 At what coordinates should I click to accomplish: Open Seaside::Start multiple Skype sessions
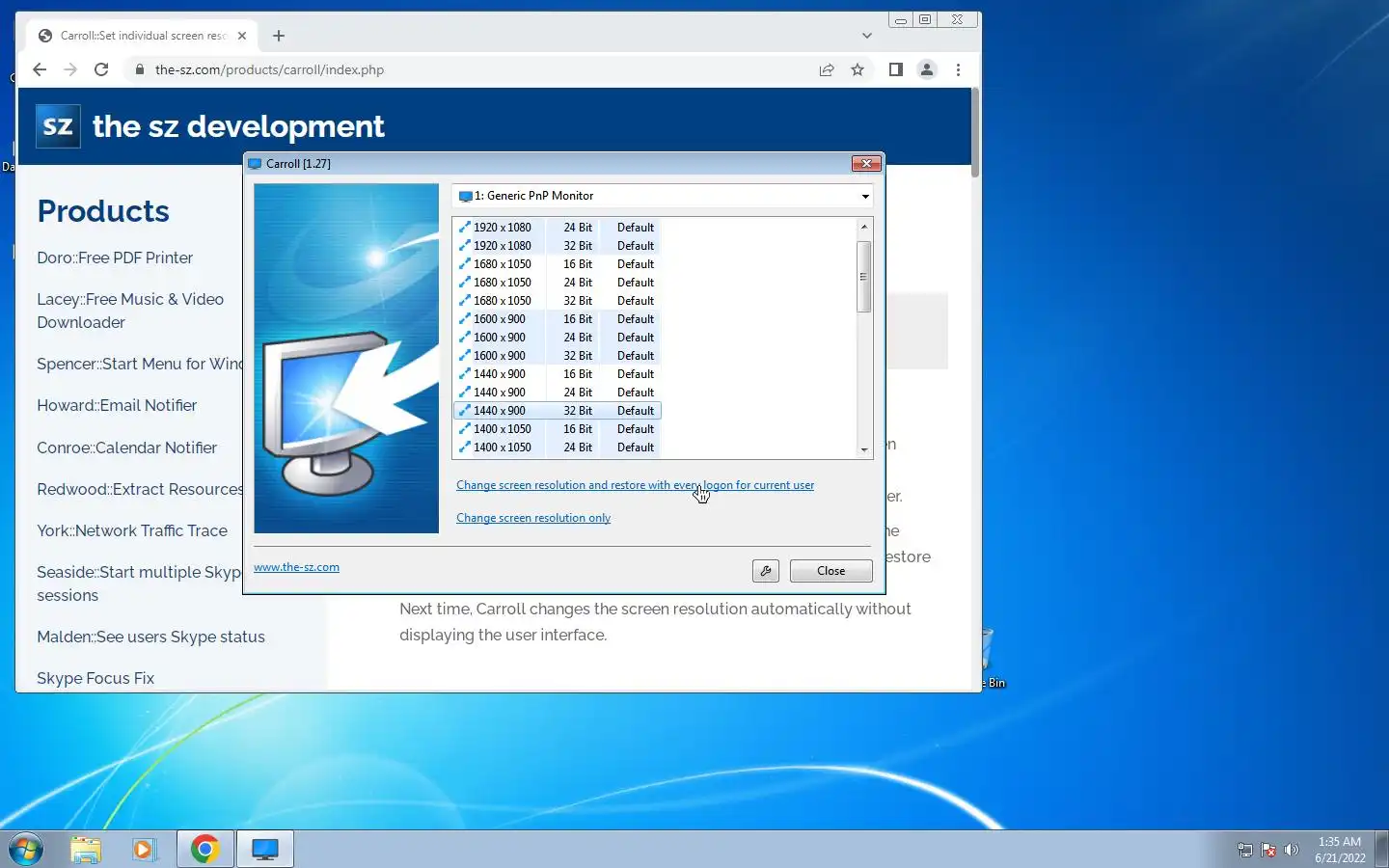coord(139,583)
